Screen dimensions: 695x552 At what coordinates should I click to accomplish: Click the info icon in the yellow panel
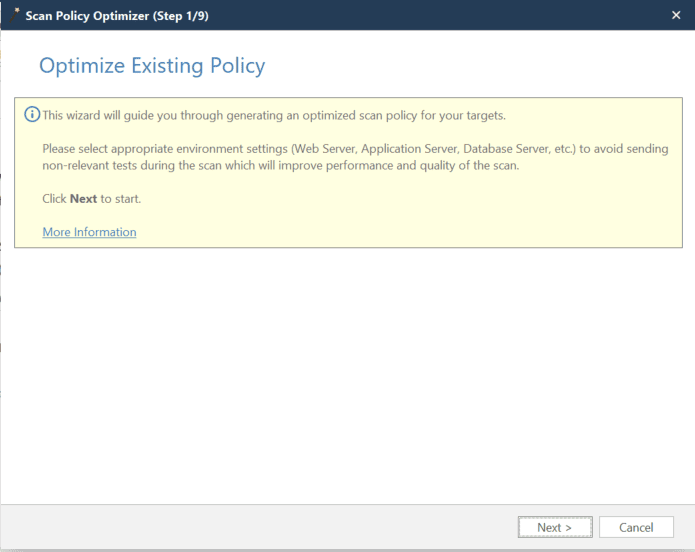(x=32, y=115)
